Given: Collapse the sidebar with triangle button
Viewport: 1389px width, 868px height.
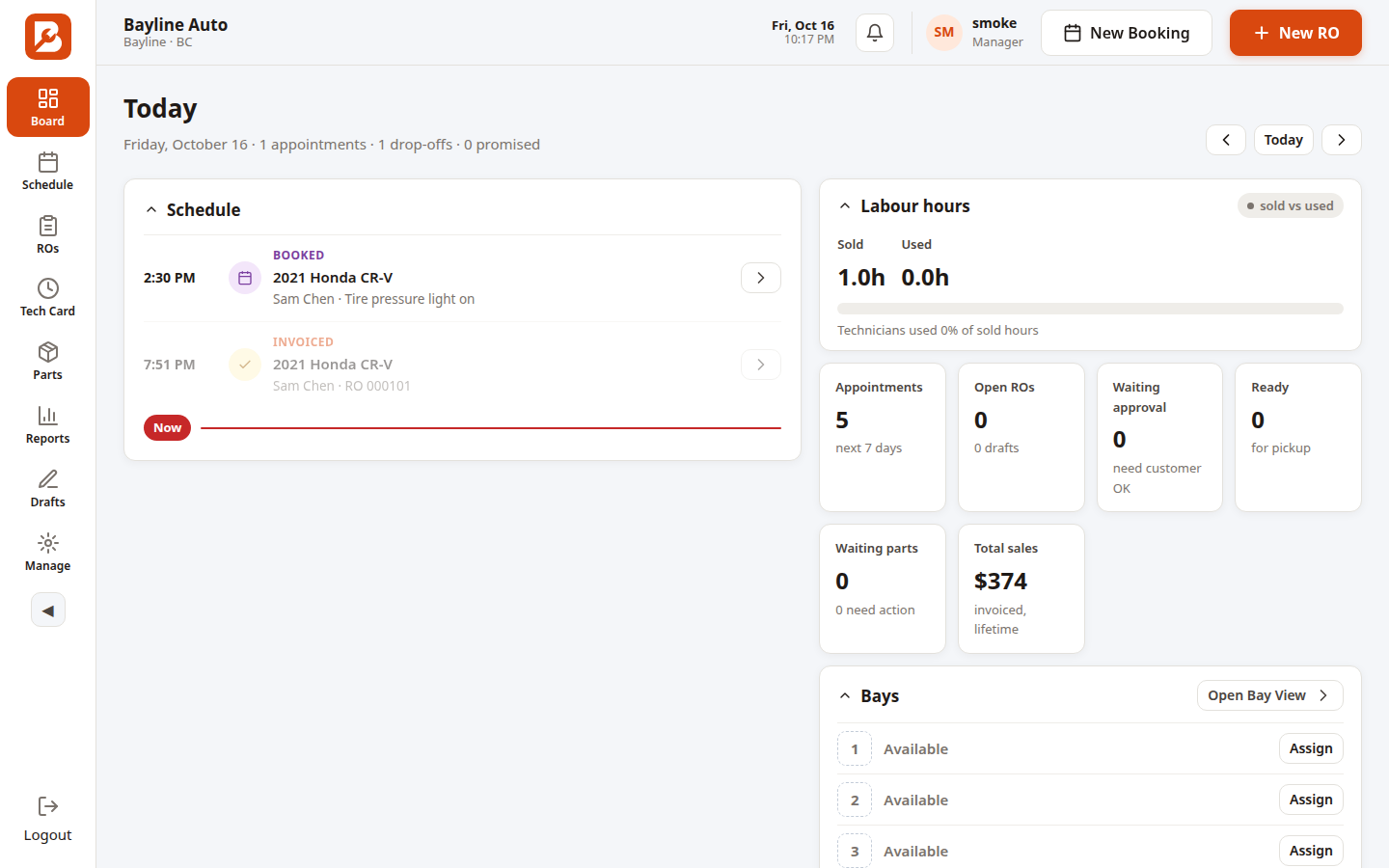Looking at the screenshot, I should click(48, 610).
